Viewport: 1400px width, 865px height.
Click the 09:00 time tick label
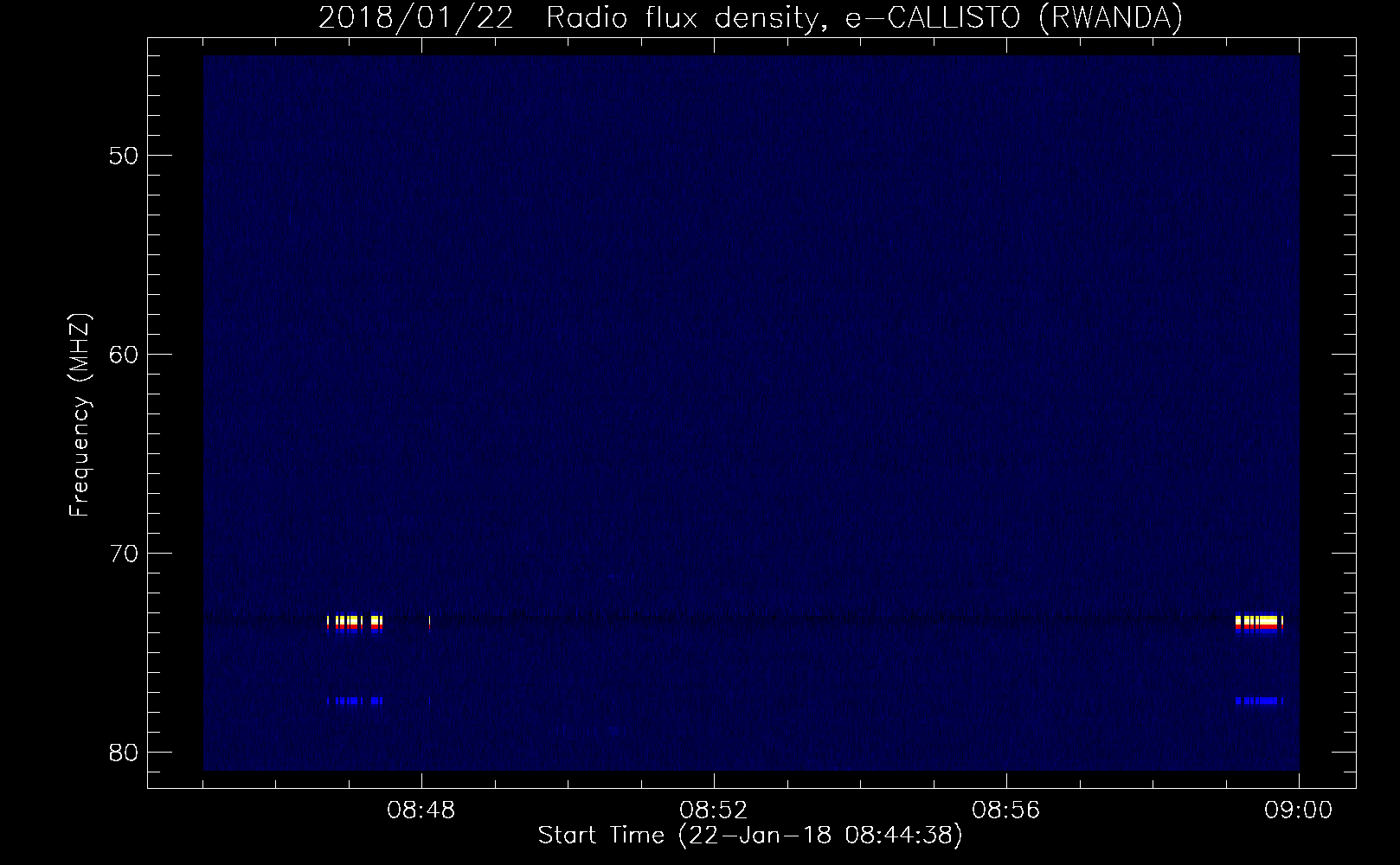(1299, 811)
